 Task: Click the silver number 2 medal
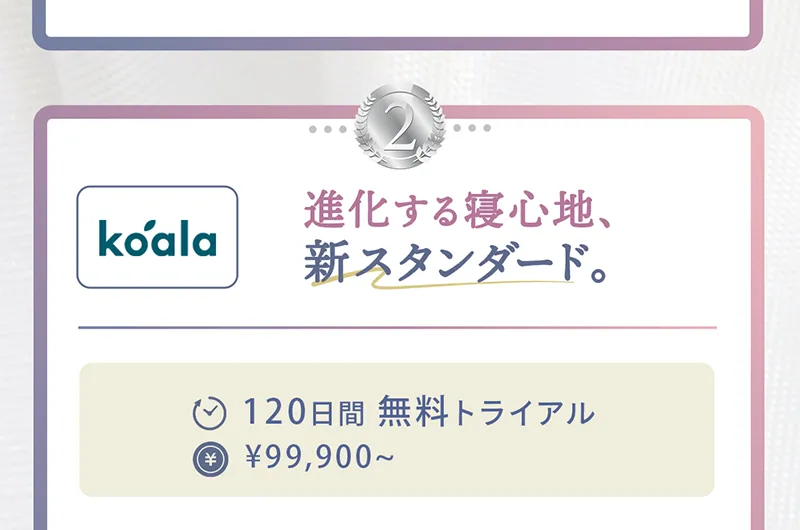click(x=400, y=127)
